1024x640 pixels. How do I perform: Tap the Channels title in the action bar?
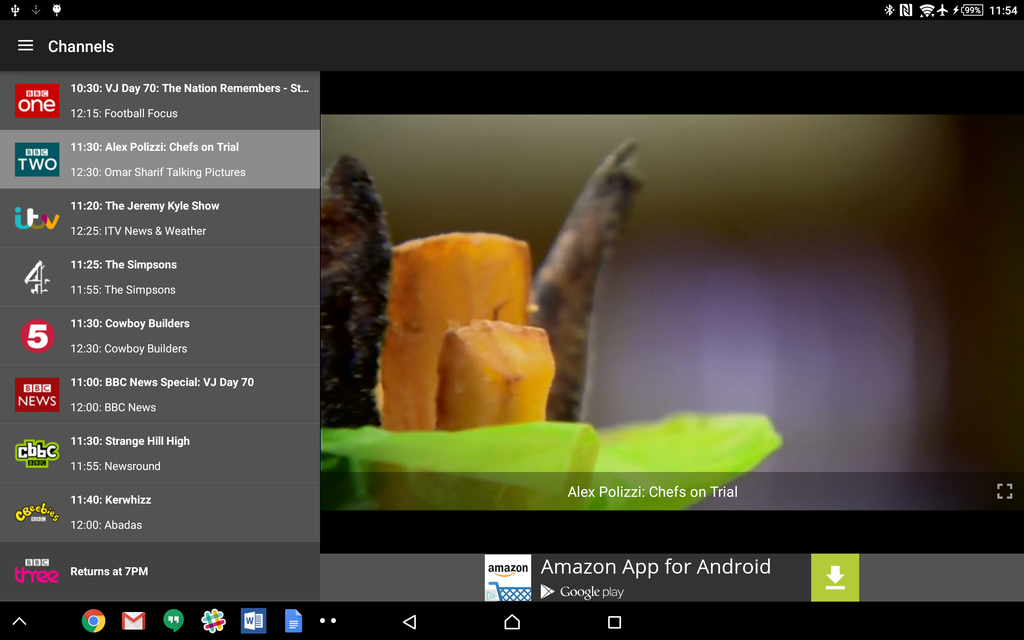click(x=80, y=46)
